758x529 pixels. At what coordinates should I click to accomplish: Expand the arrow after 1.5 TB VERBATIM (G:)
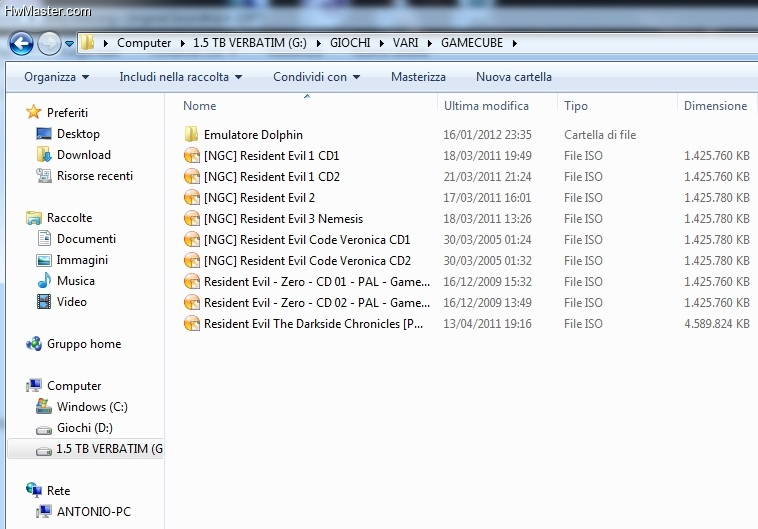(319, 44)
